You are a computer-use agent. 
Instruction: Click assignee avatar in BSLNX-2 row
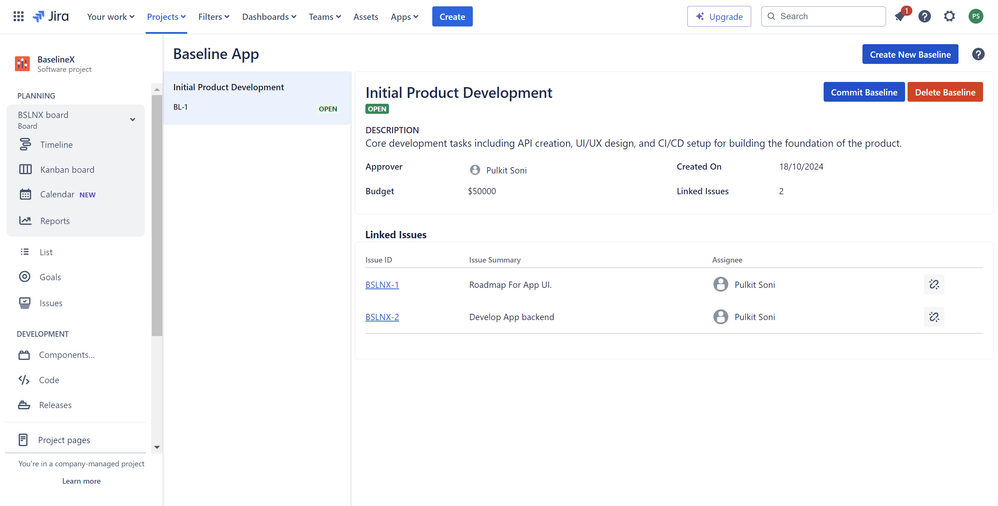(720, 317)
